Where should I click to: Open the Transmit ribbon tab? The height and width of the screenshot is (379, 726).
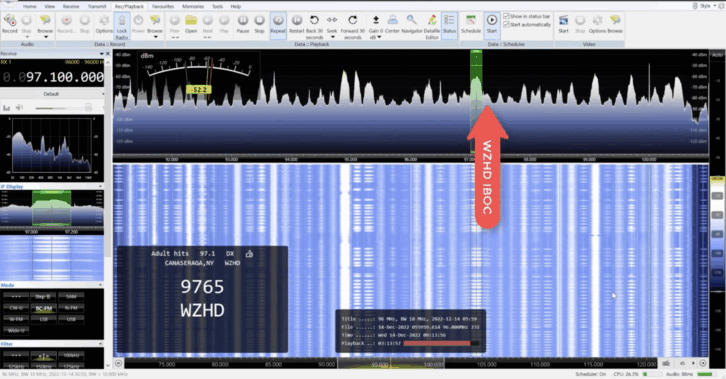point(97,6)
